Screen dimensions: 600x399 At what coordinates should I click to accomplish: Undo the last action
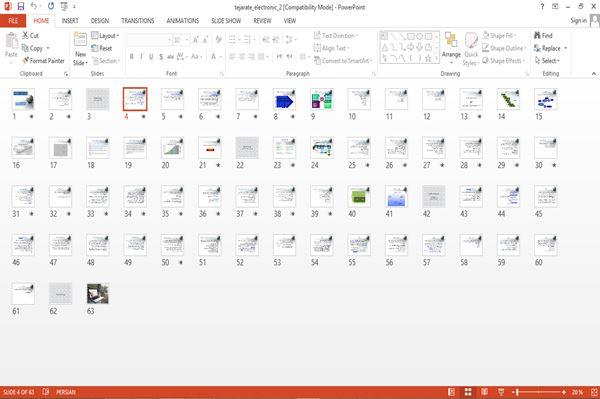(34, 6)
